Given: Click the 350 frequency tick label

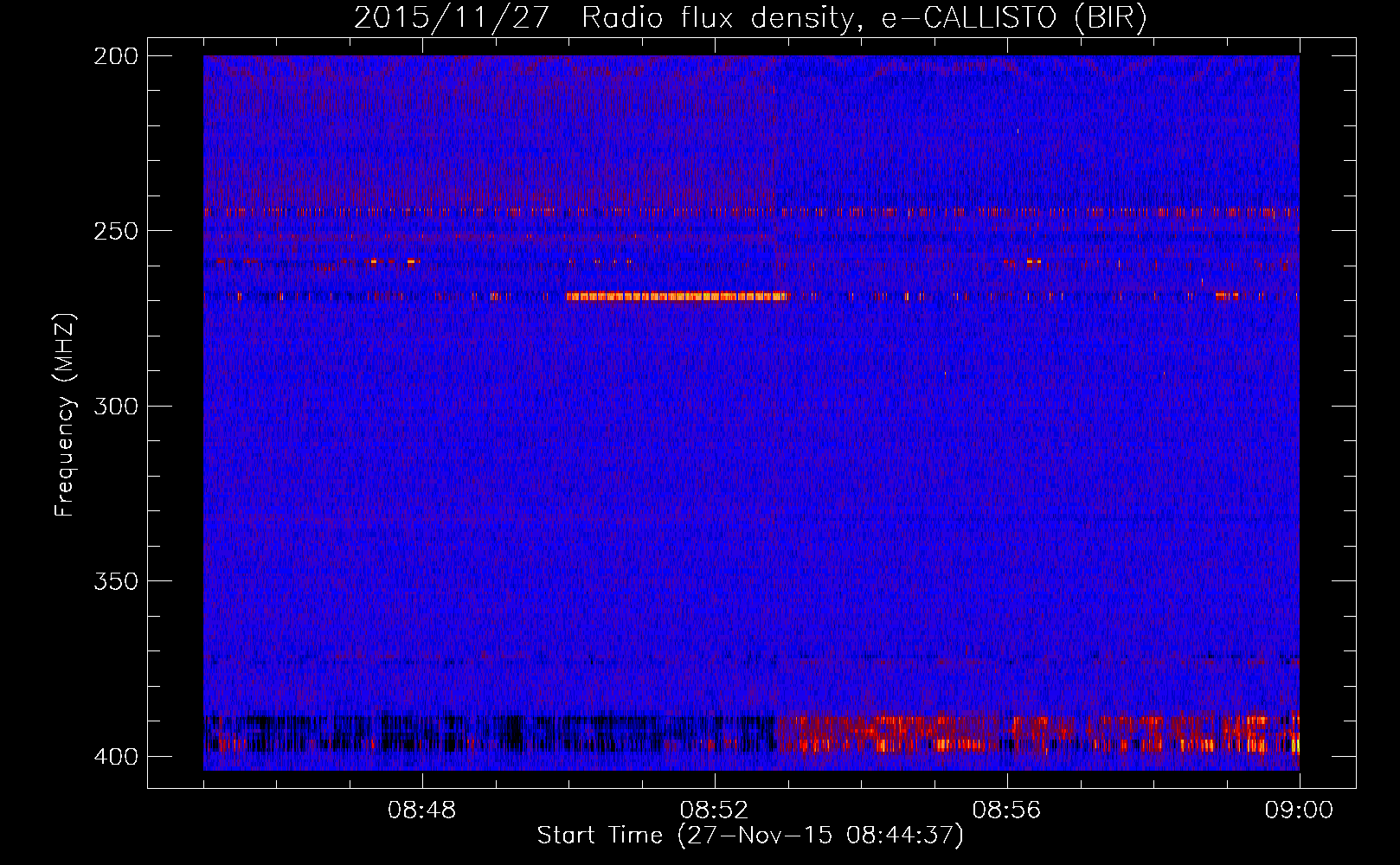Looking at the screenshot, I should tap(115, 581).
